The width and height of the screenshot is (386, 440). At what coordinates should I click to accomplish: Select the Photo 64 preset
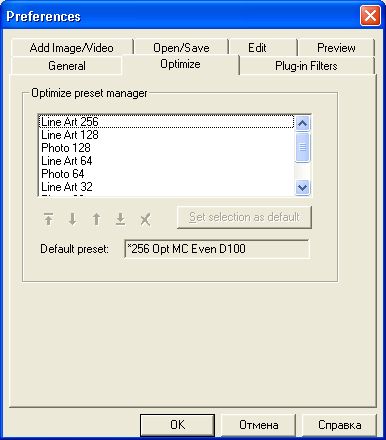(x=63, y=174)
